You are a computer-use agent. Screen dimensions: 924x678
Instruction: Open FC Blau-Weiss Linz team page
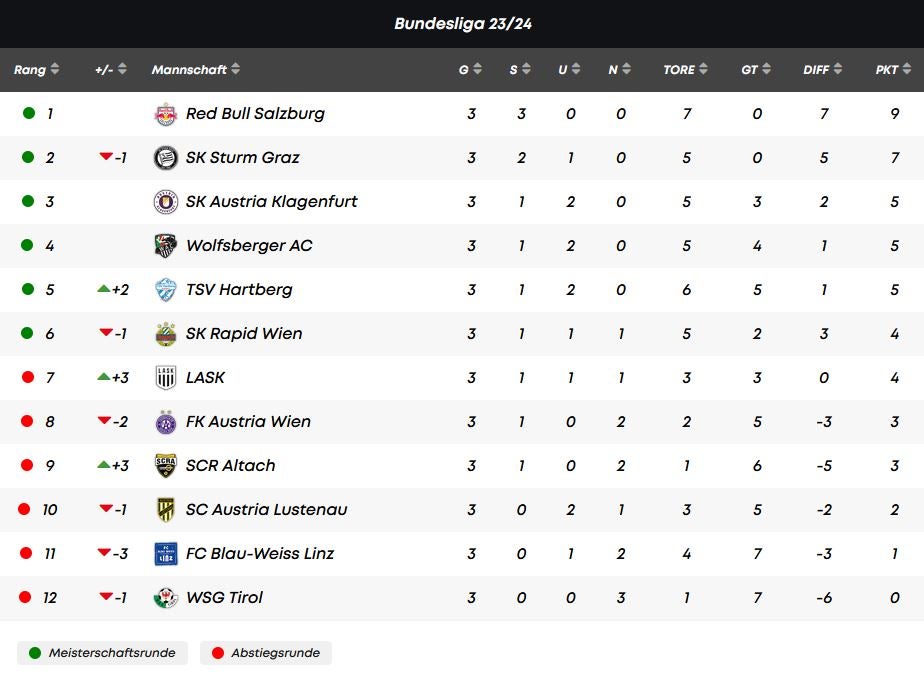[260, 554]
